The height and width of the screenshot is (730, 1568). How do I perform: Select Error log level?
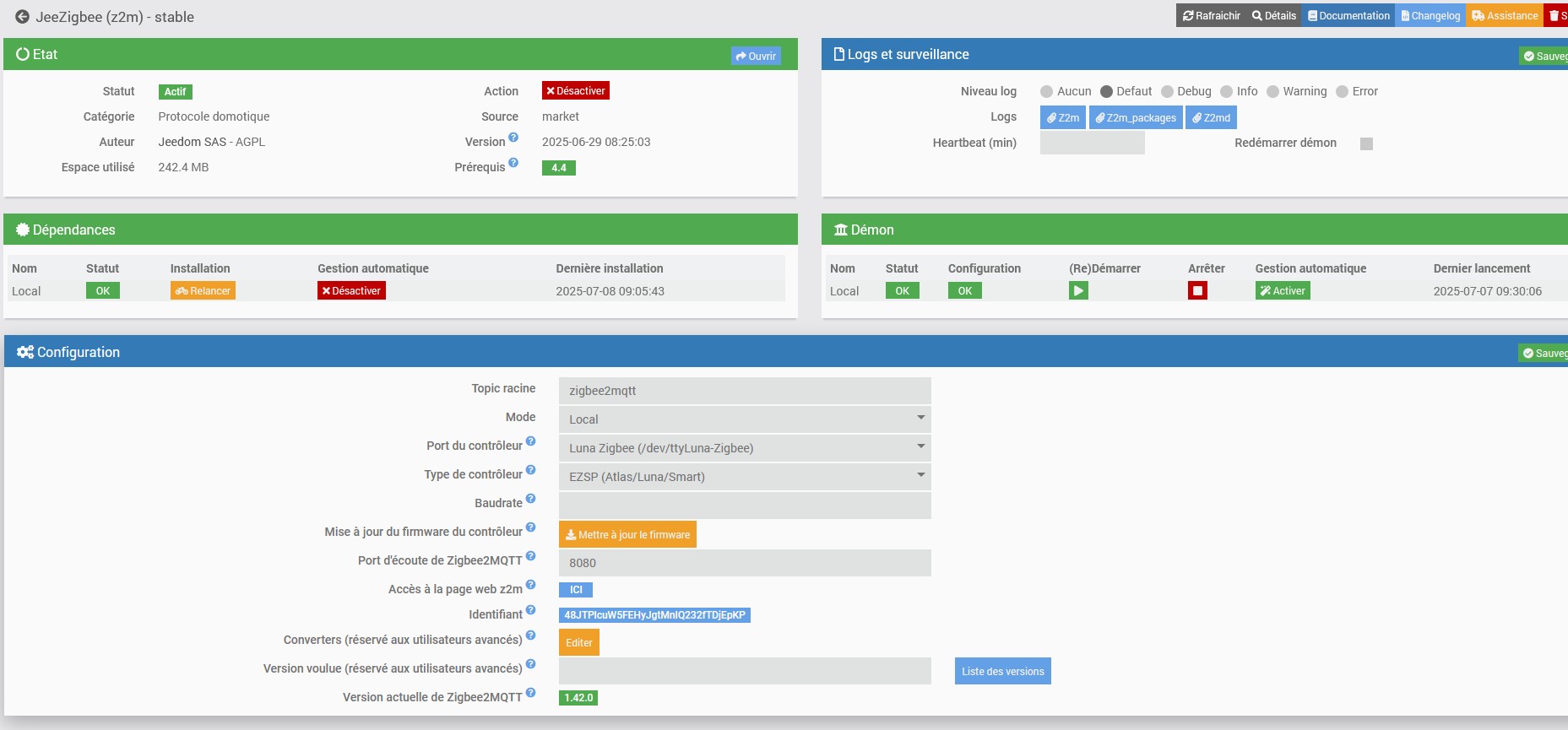tap(1342, 92)
